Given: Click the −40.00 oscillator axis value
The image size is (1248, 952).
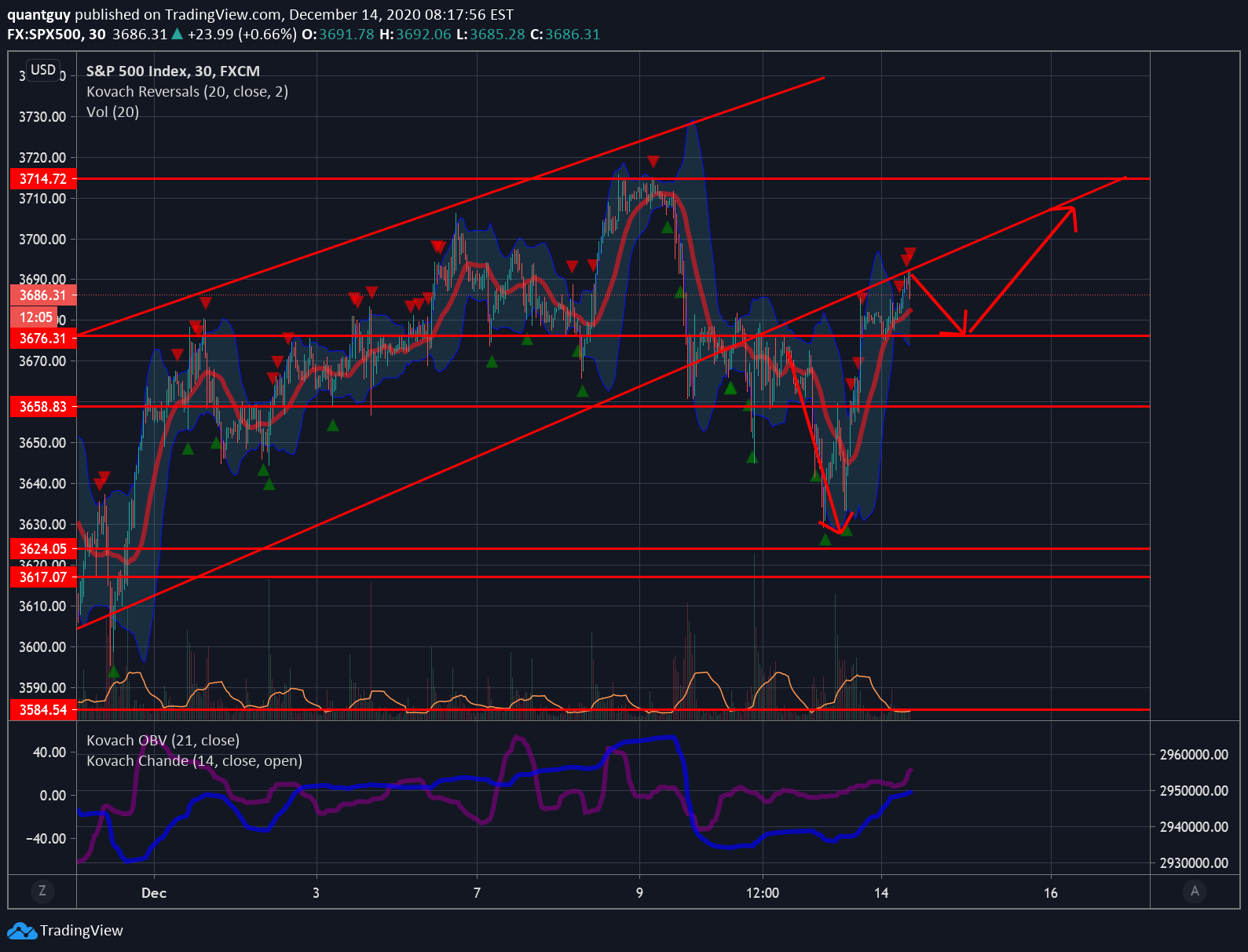Looking at the screenshot, I should point(46,839).
